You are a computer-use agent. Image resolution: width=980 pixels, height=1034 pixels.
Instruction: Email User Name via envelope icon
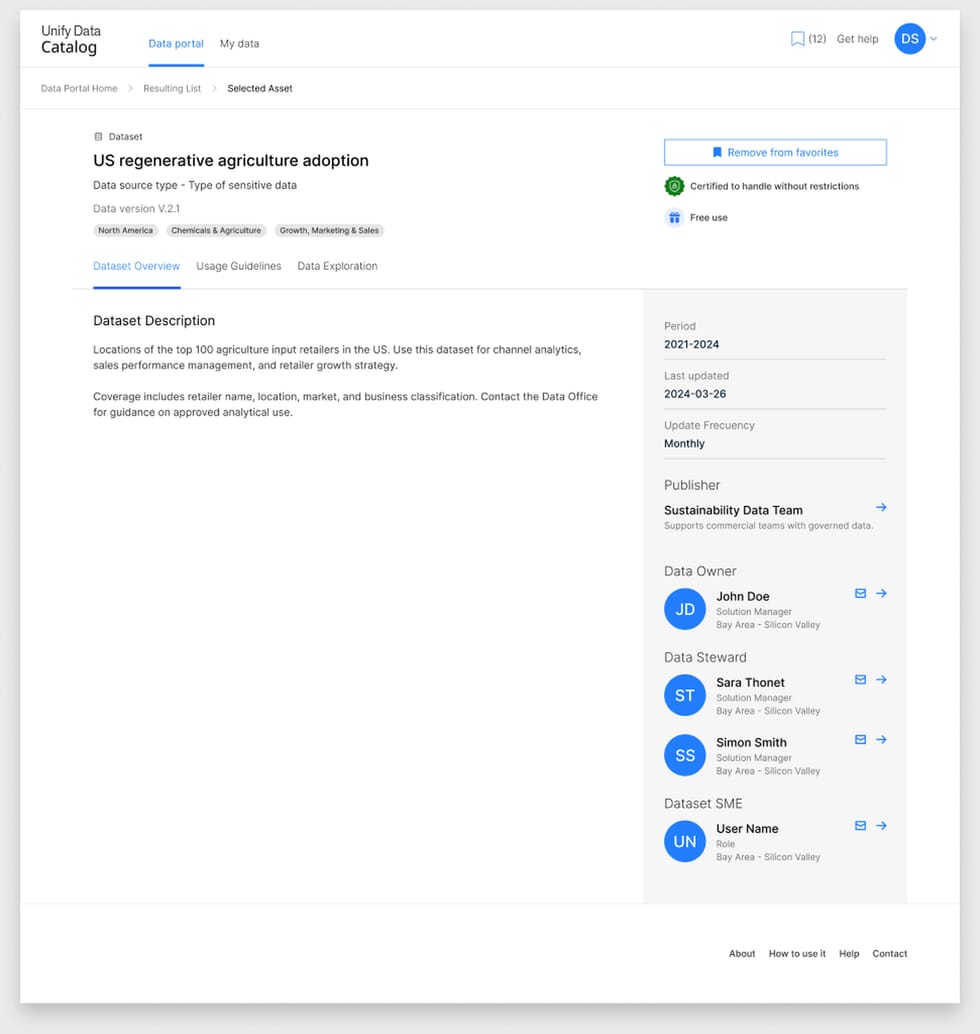tap(861, 826)
